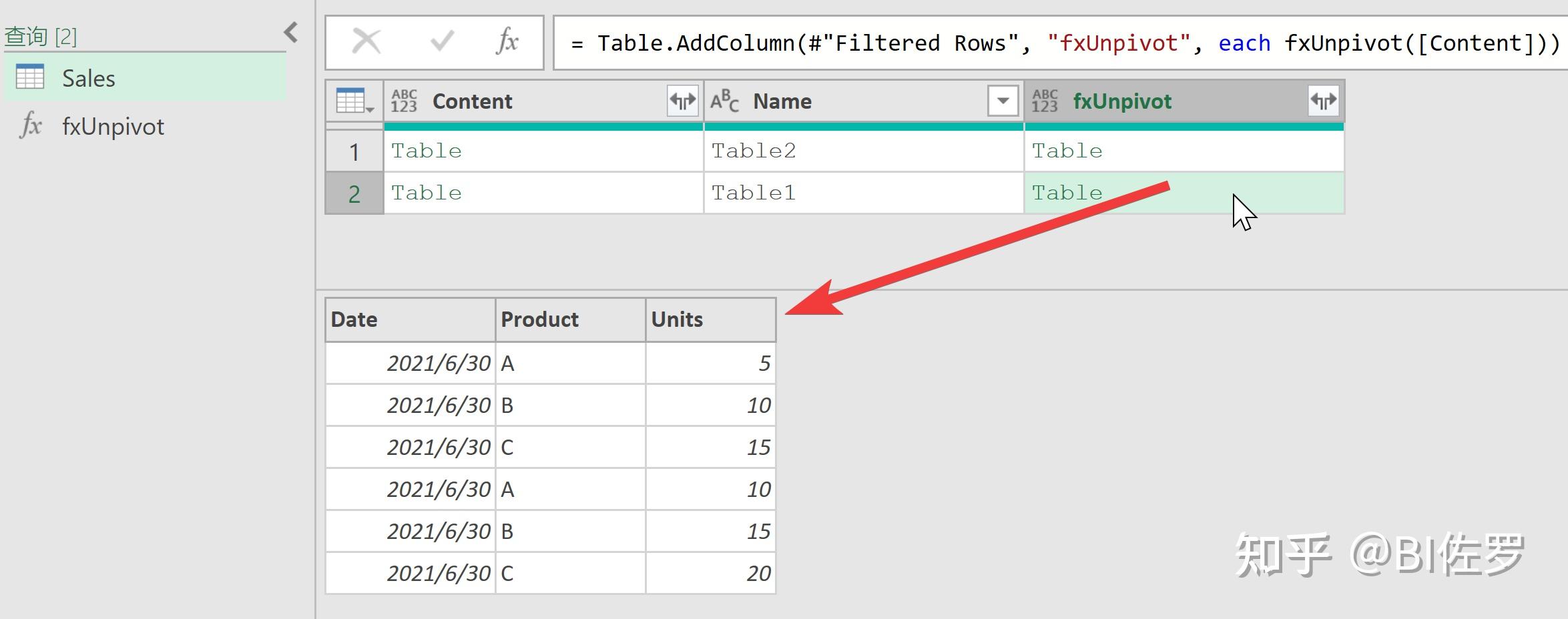Select the fxUnpivot column header
This screenshot has height=619, width=1568.
coord(1184,101)
